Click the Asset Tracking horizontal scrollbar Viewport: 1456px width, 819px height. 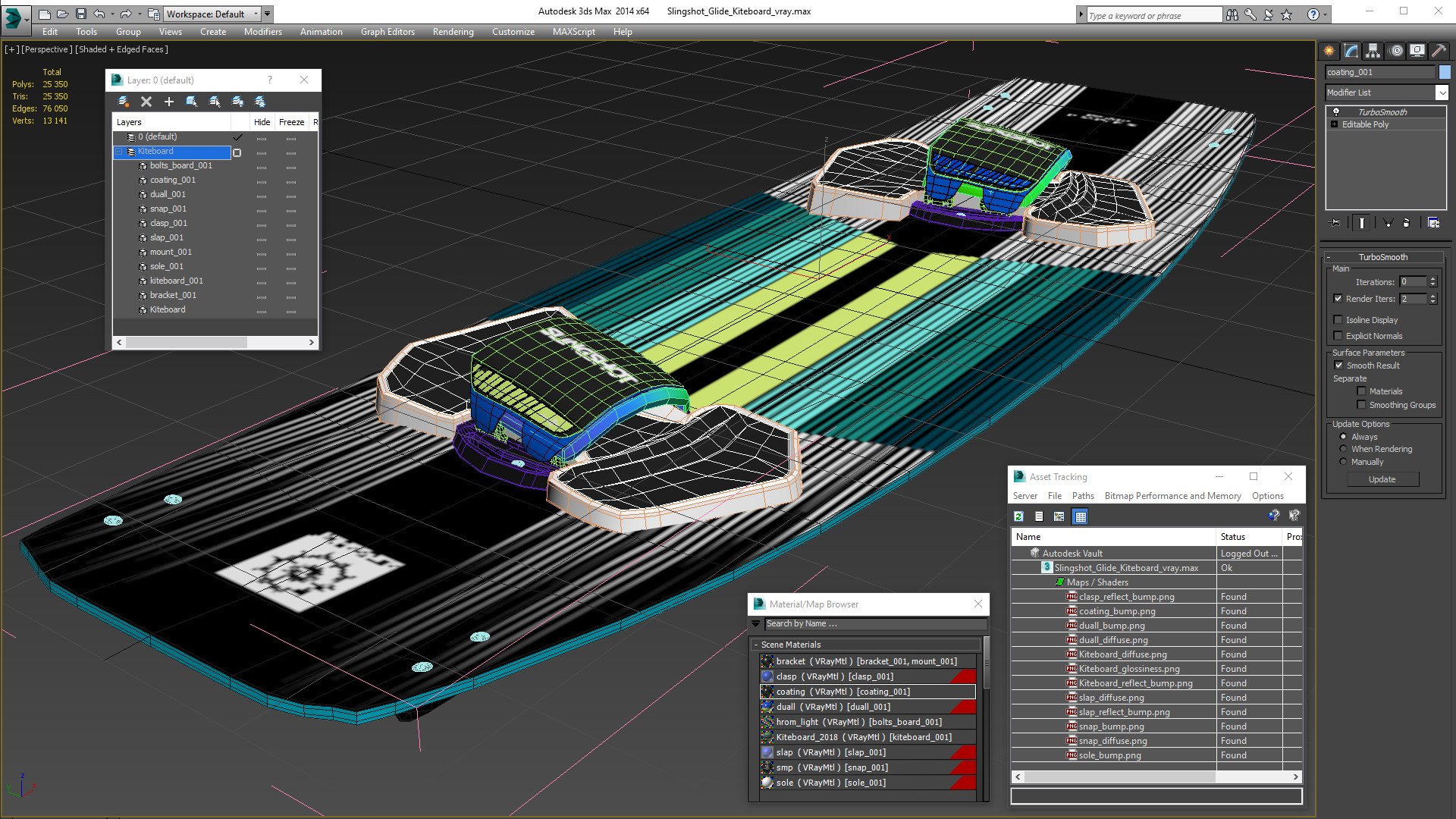1156,777
